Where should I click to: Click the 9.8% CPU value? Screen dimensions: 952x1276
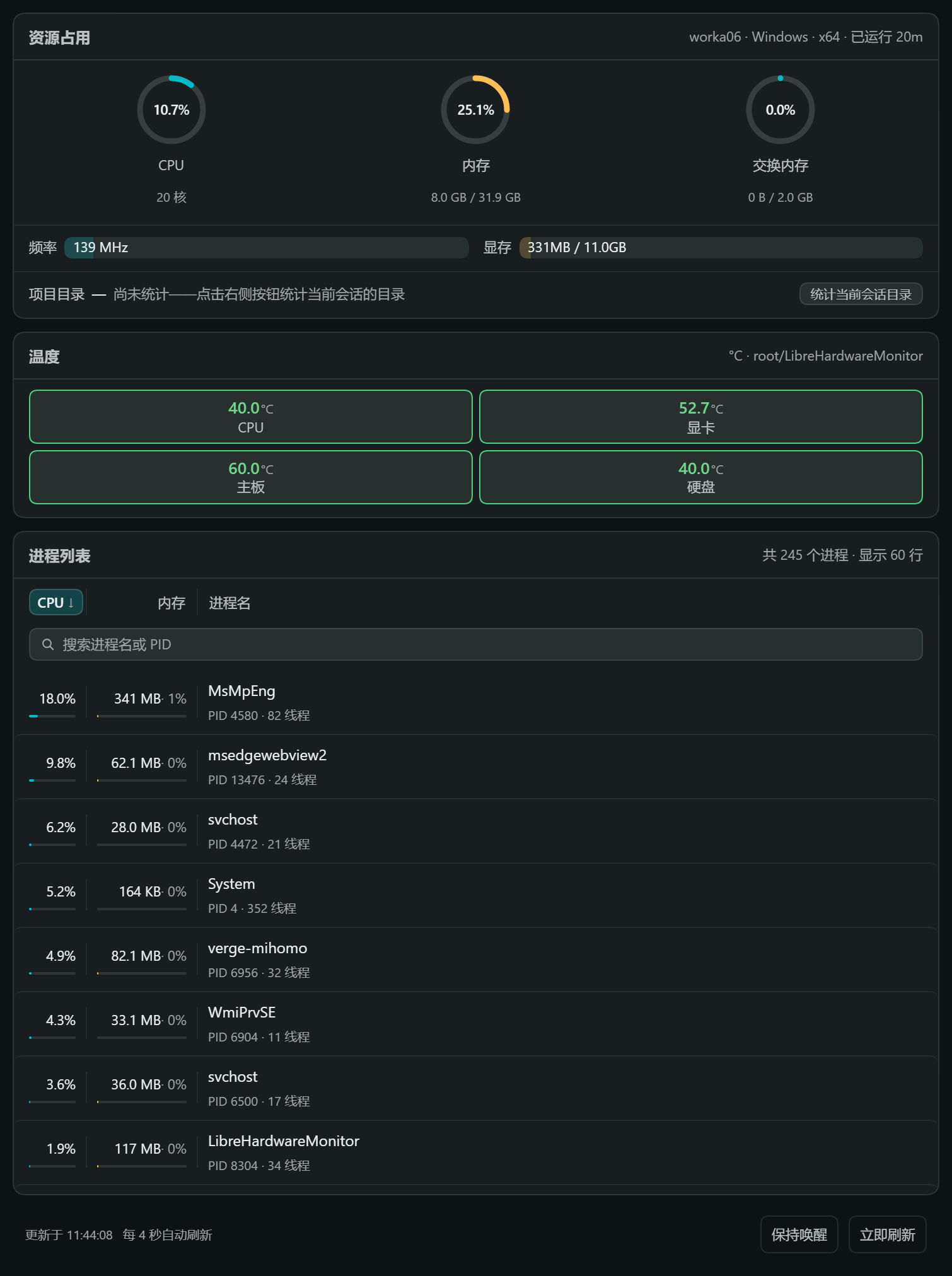[x=61, y=763]
